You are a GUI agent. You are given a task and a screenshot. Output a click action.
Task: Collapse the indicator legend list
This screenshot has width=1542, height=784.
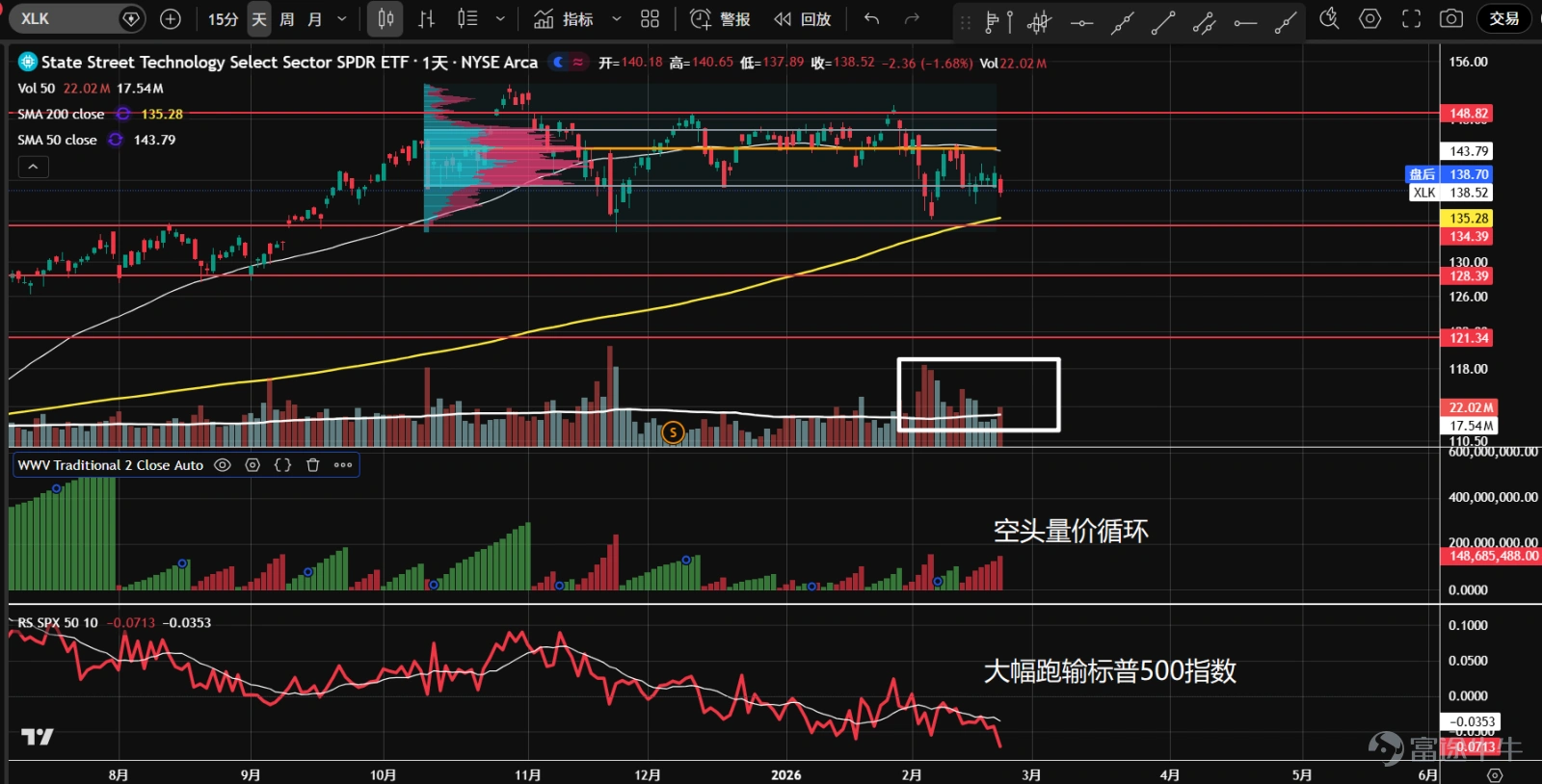coord(33,167)
